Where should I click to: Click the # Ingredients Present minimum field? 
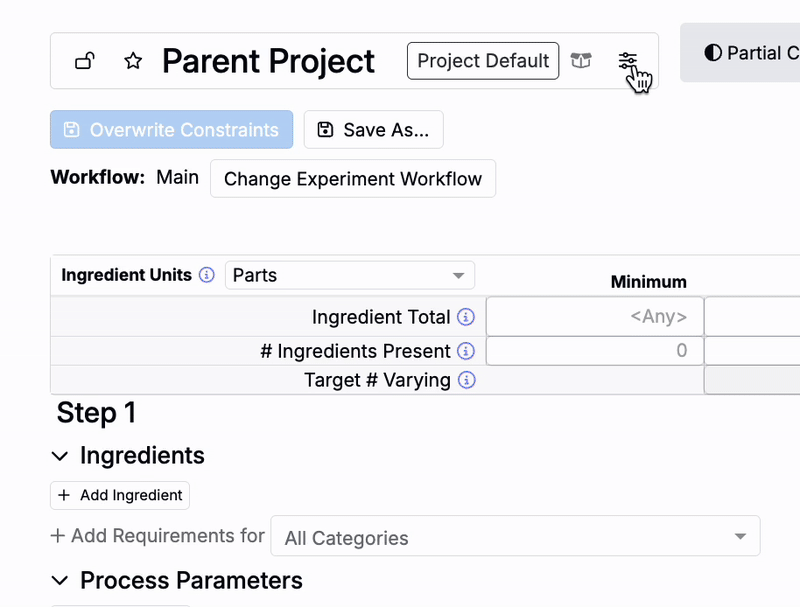(x=595, y=351)
